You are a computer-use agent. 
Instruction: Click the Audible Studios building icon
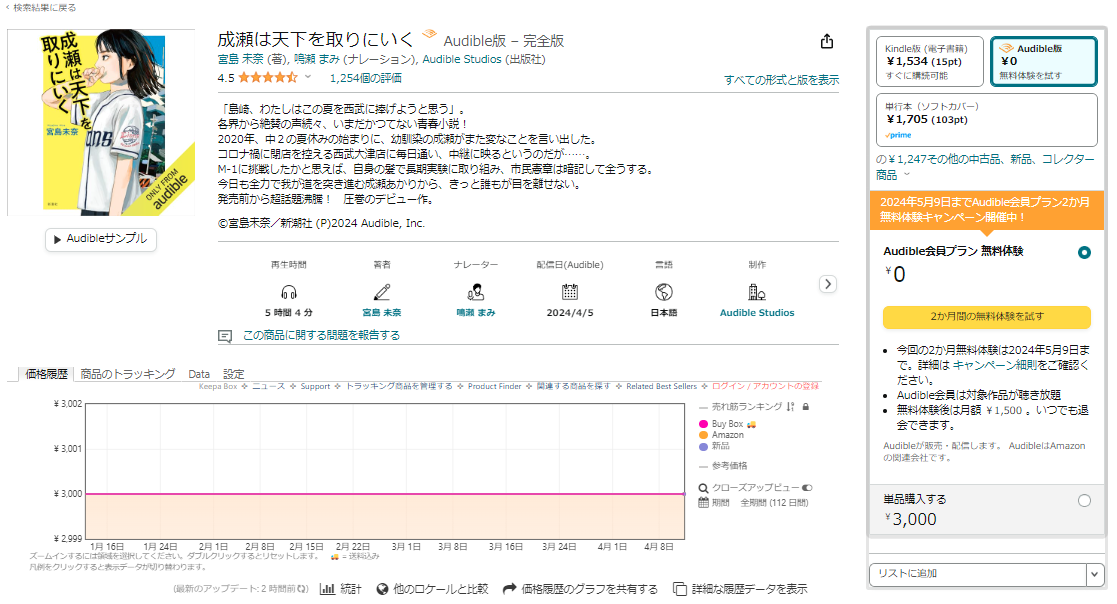point(757,292)
